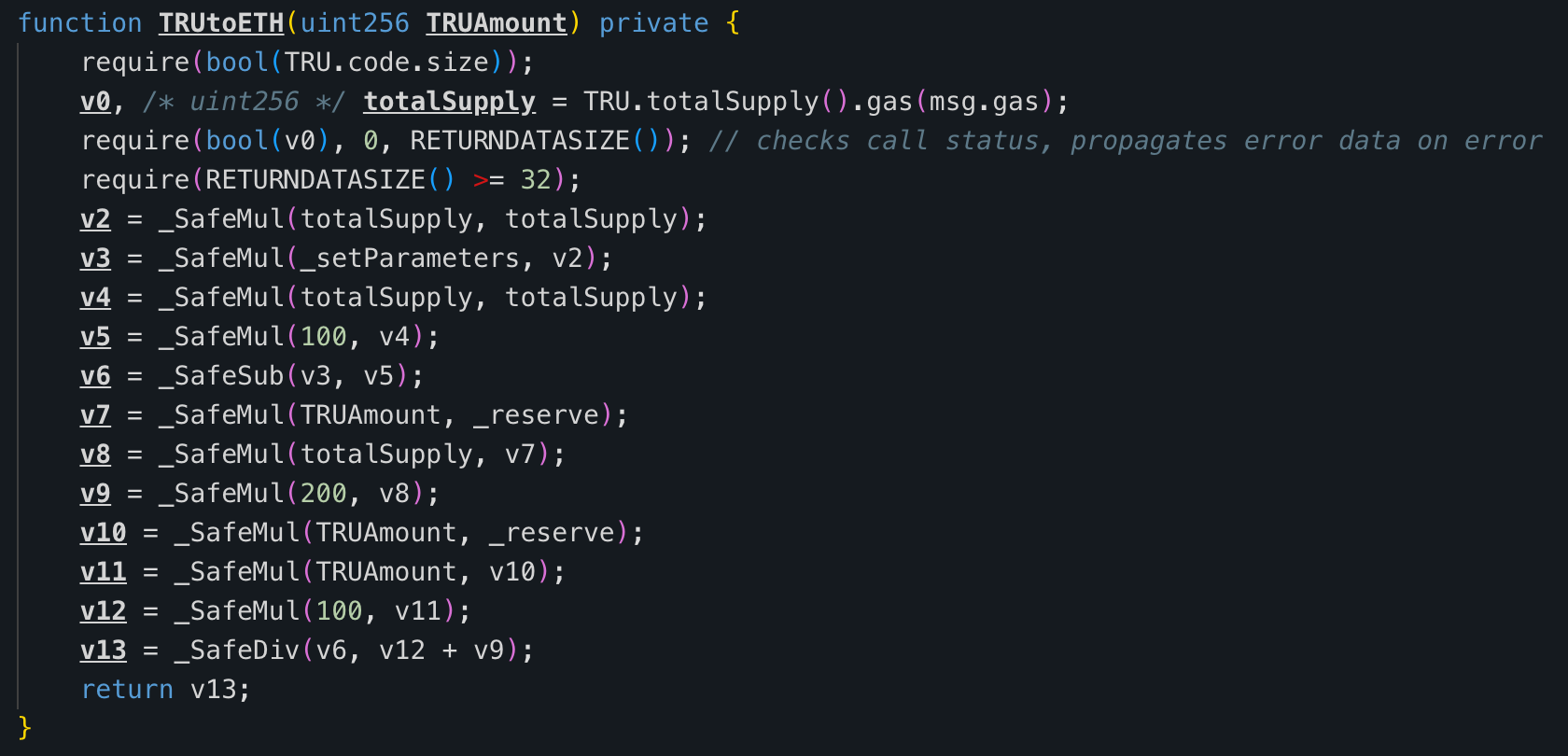
Task: Click the underlined v13 variable definition
Action: point(103,650)
